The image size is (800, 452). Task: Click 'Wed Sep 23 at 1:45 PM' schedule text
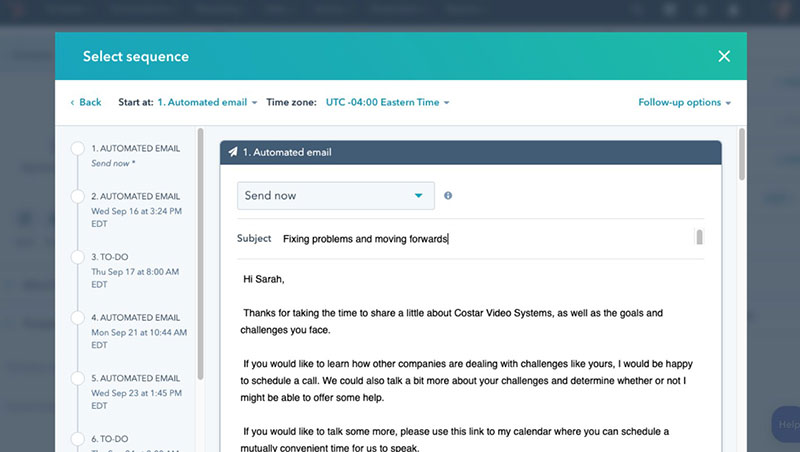[x=136, y=393]
